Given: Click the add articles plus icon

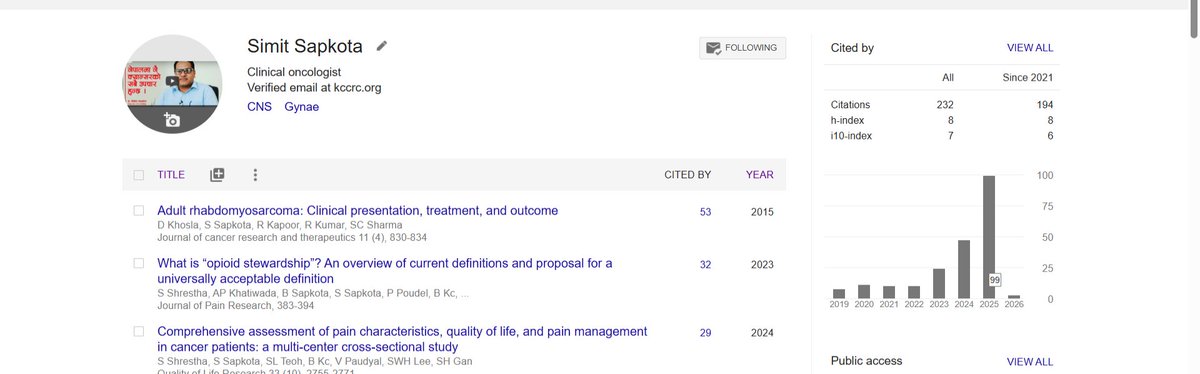Looking at the screenshot, I should (217, 174).
